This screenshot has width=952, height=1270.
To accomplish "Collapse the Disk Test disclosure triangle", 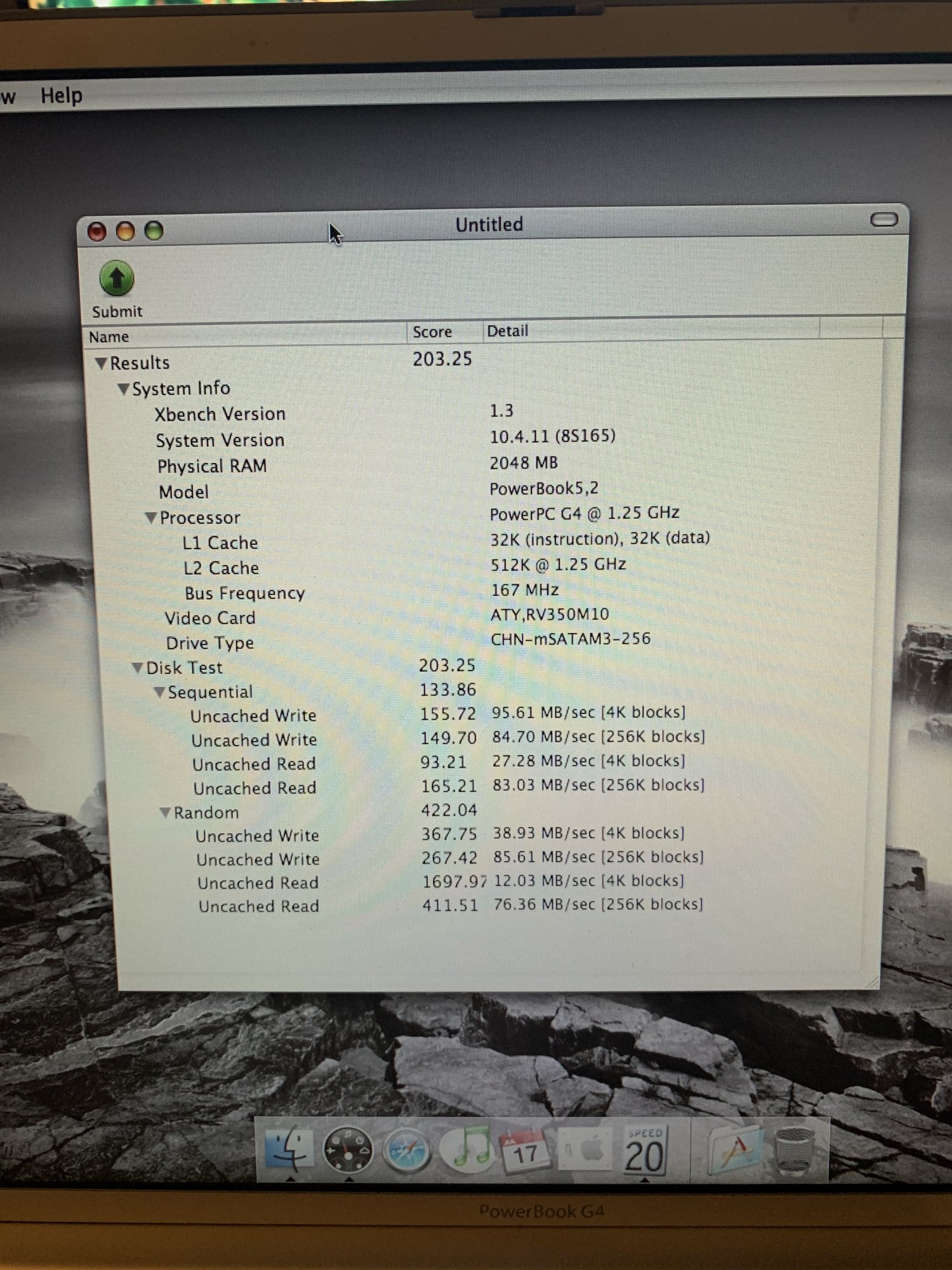I will coord(137,667).
